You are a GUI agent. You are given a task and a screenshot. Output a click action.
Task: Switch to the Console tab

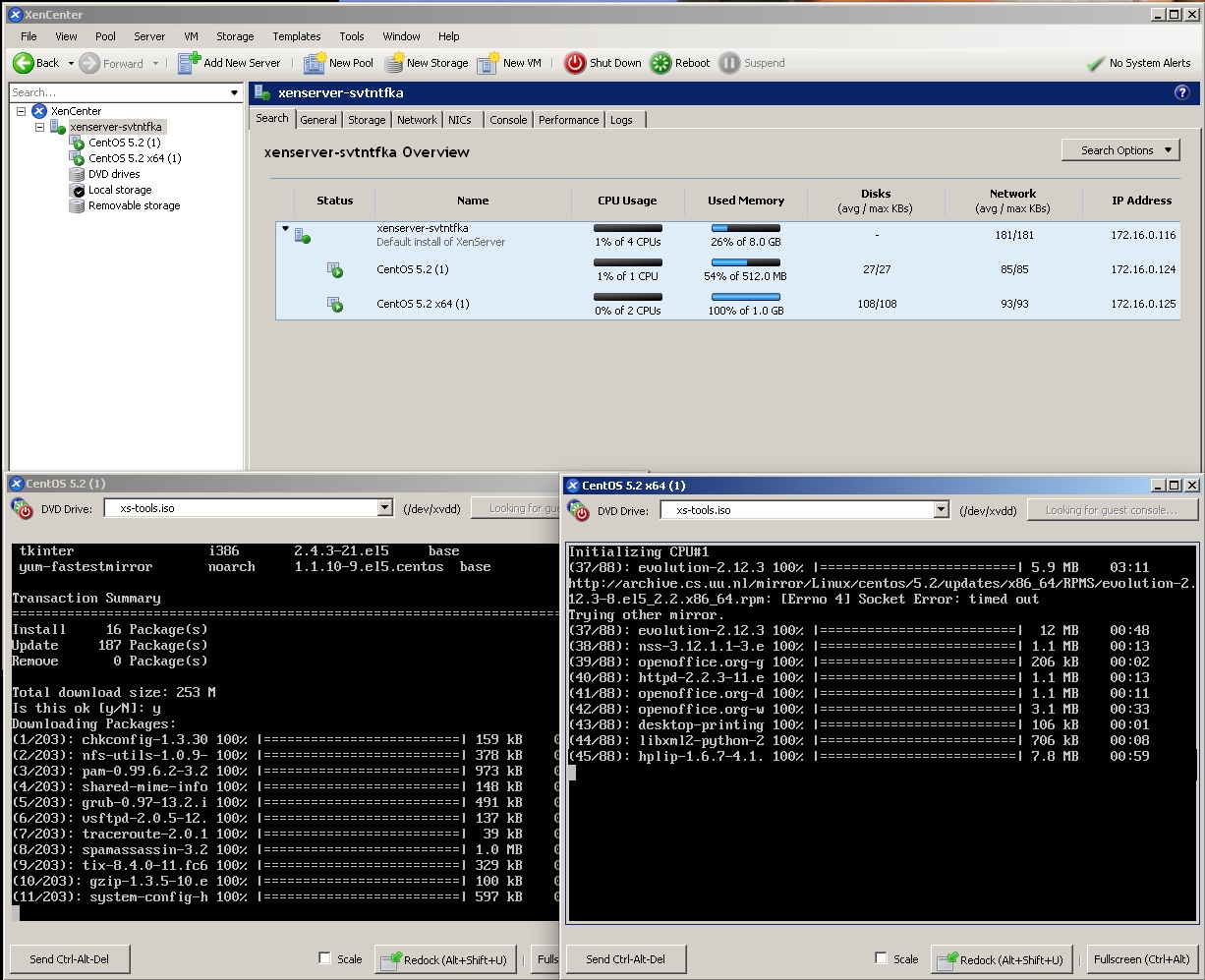click(508, 120)
